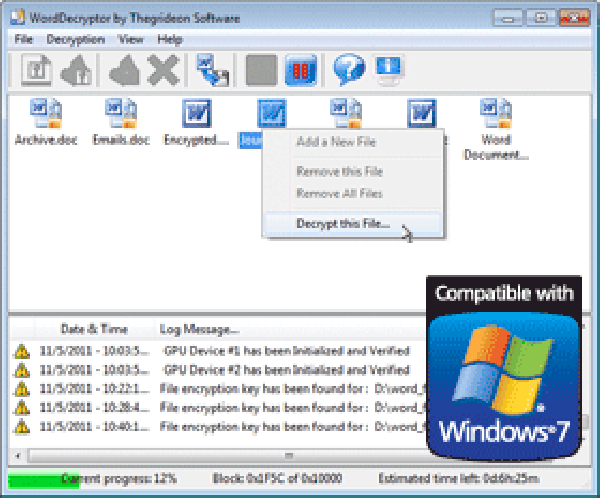Click warning icon of the 10:28 log row

(21, 408)
